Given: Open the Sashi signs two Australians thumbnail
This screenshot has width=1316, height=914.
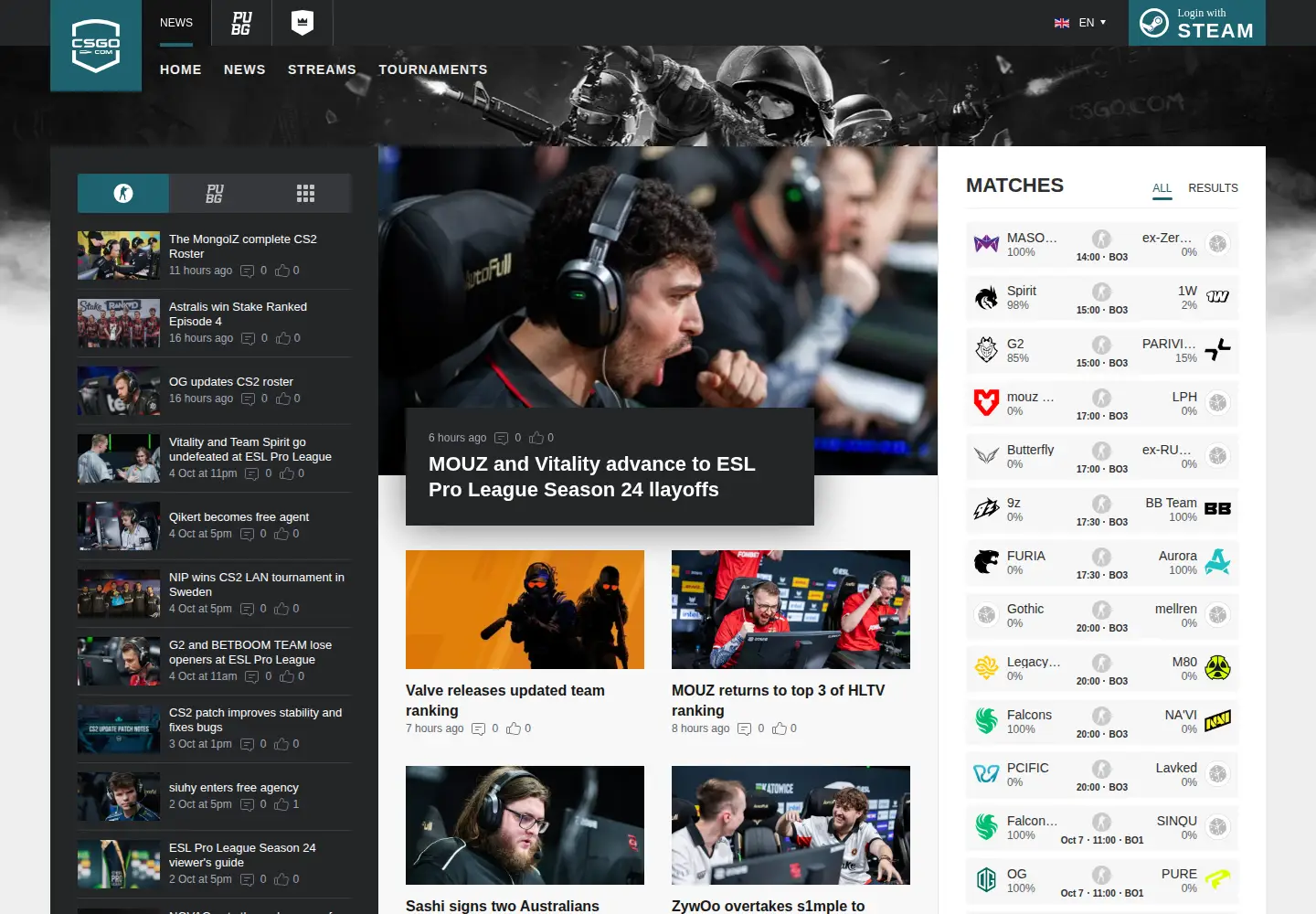Looking at the screenshot, I should click(525, 825).
